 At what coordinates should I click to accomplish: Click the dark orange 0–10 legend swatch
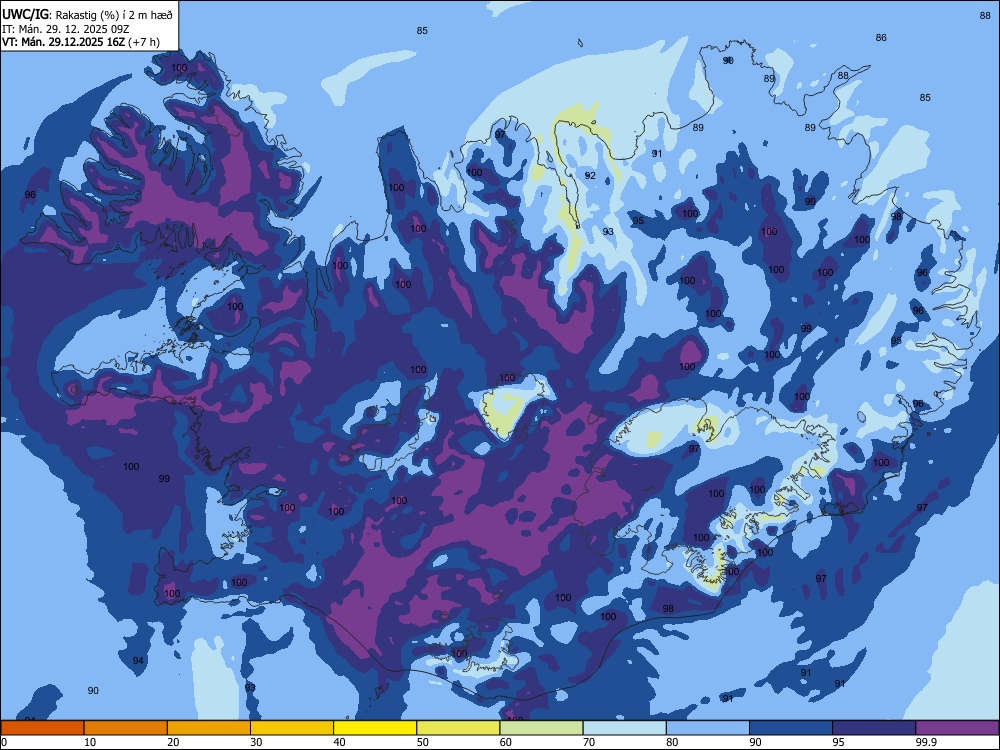[x=42, y=728]
